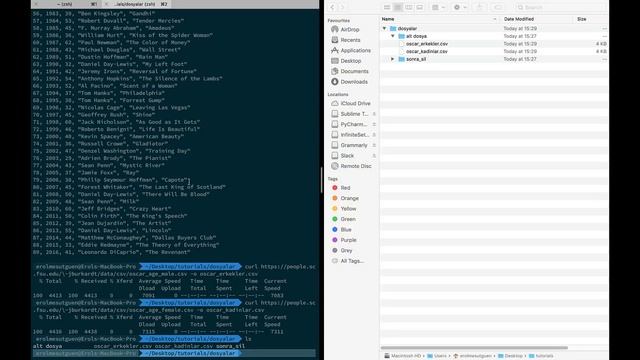This screenshot has height=360, width=640.
Task: Open Recents in Finder sidebar
Action: click(346, 40)
